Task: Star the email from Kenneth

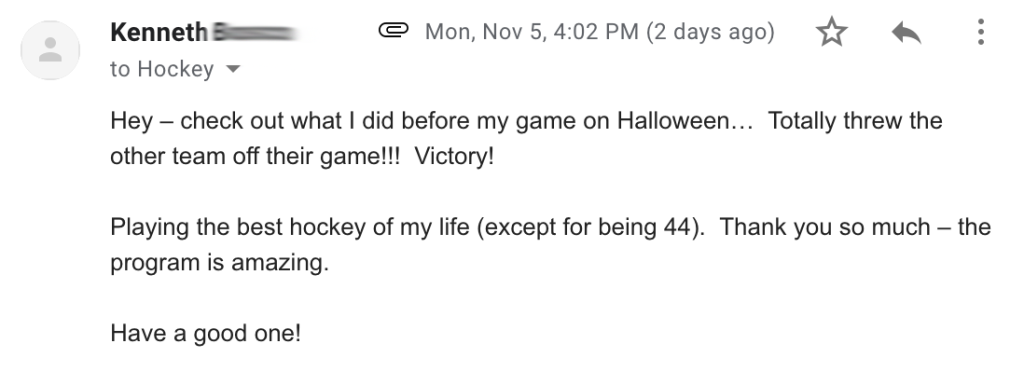Action: [831, 32]
